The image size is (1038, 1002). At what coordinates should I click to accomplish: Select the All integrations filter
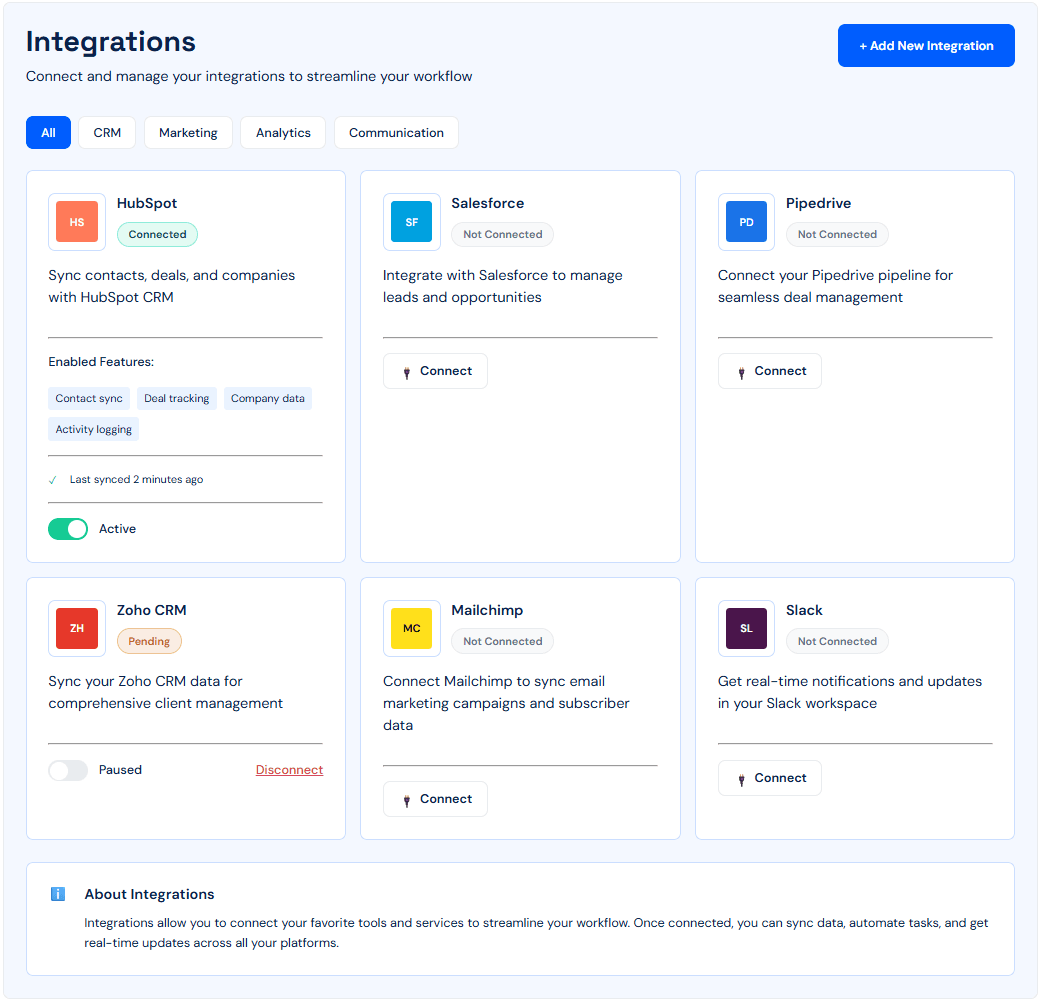48,132
